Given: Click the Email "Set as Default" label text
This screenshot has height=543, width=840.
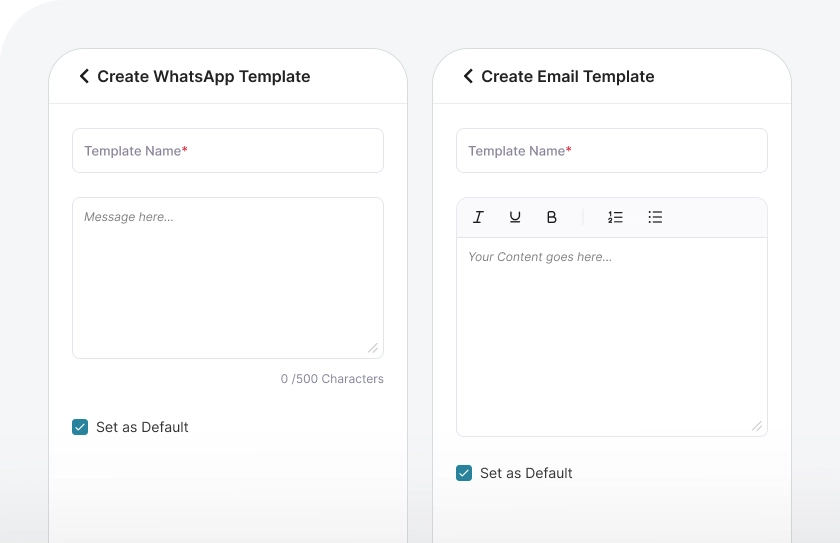Looking at the screenshot, I should [526, 473].
